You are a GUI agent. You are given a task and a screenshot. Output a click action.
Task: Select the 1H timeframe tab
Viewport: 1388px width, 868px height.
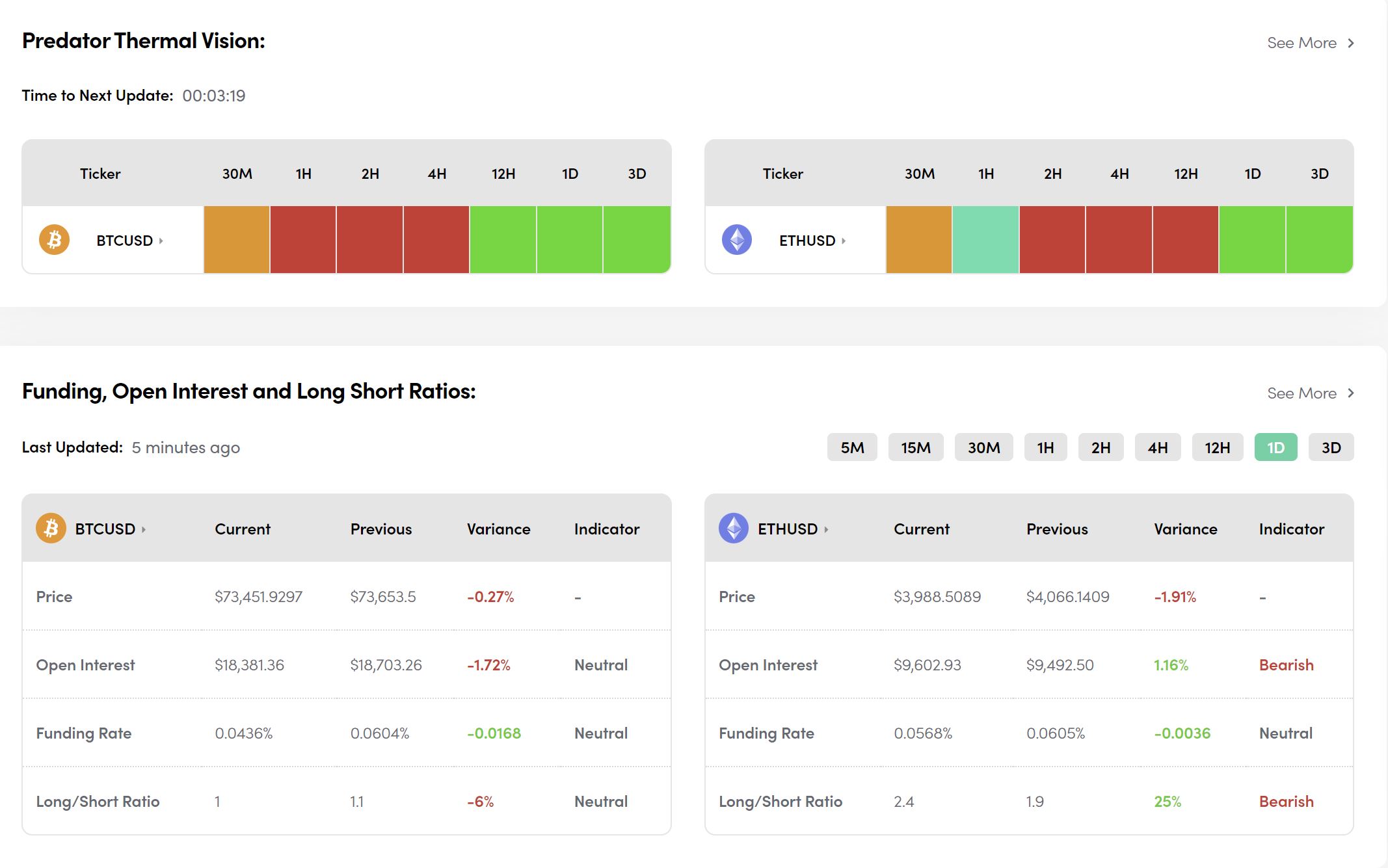coord(1045,447)
